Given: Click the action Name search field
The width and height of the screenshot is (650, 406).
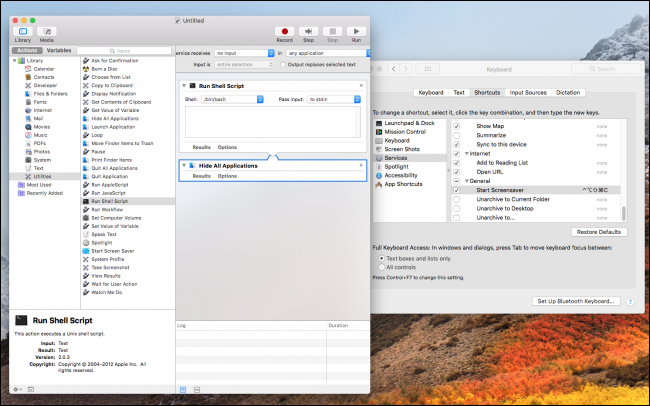Looking at the screenshot, I should (x=124, y=51).
